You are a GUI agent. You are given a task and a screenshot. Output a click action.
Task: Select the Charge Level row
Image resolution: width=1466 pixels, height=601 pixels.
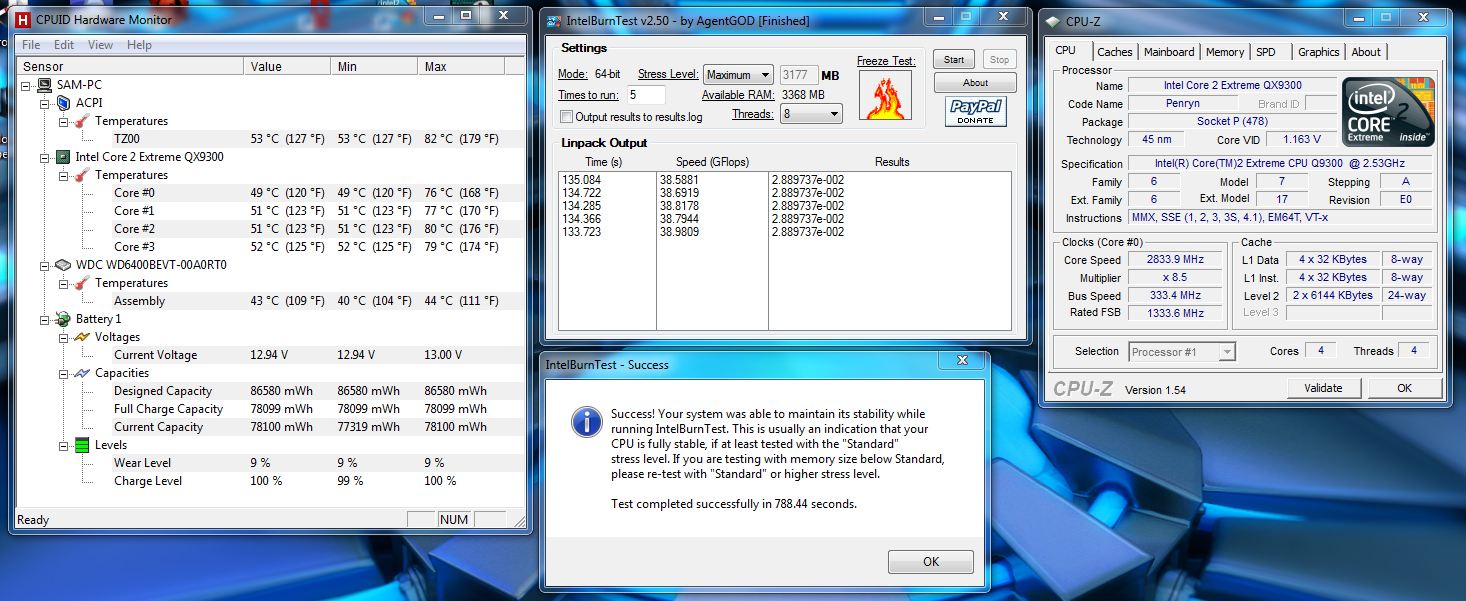click(x=270, y=481)
